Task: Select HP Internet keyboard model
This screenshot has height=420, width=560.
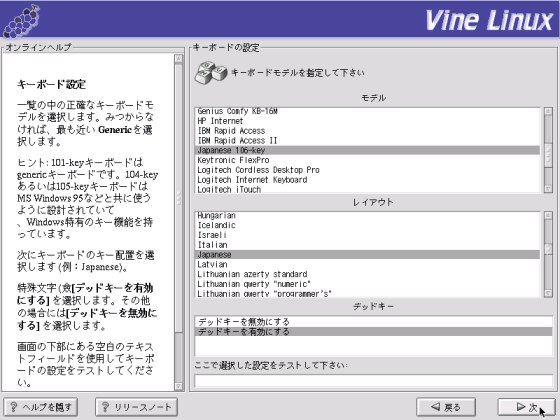Action: coord(367,121)
